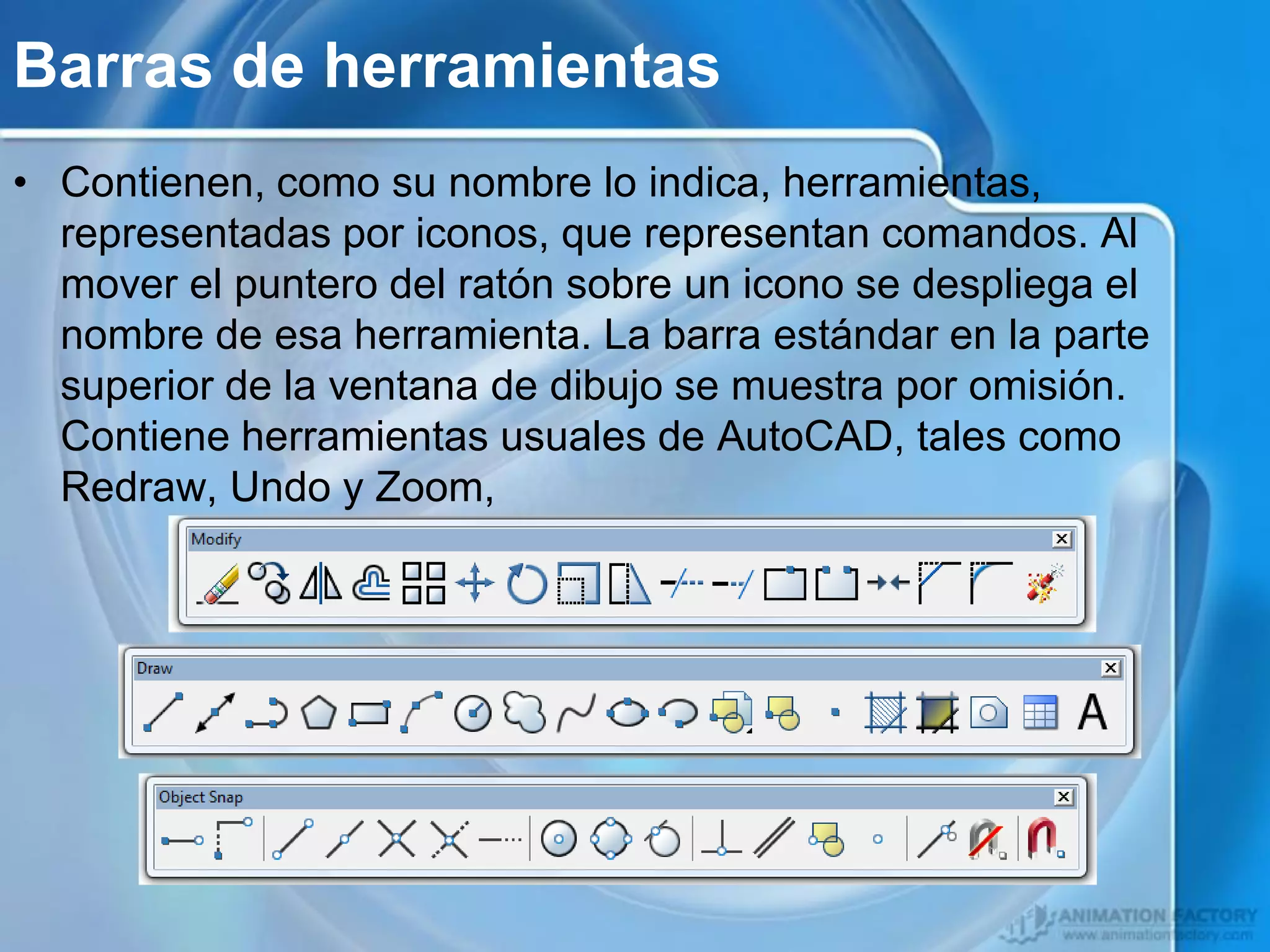Select Snap to Quadrant in Object Snap

[611, 839]
